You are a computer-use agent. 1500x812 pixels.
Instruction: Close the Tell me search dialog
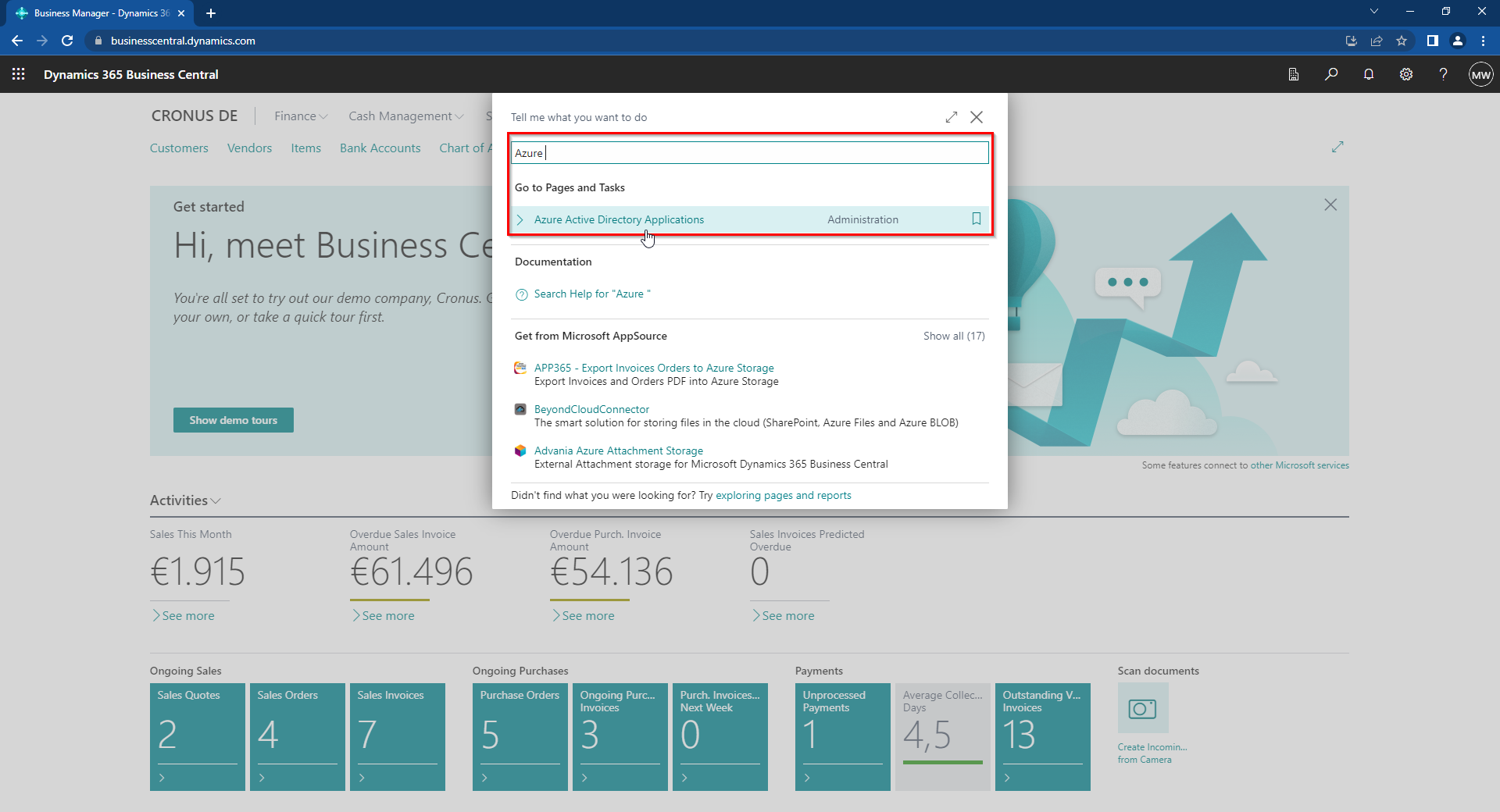(x=977, y=117)
